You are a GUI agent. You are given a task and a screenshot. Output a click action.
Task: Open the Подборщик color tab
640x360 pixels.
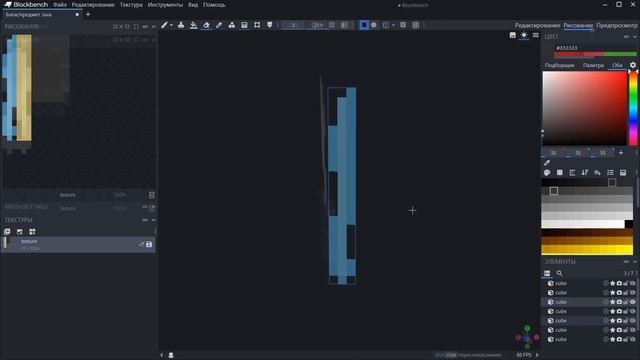(559, 65)
